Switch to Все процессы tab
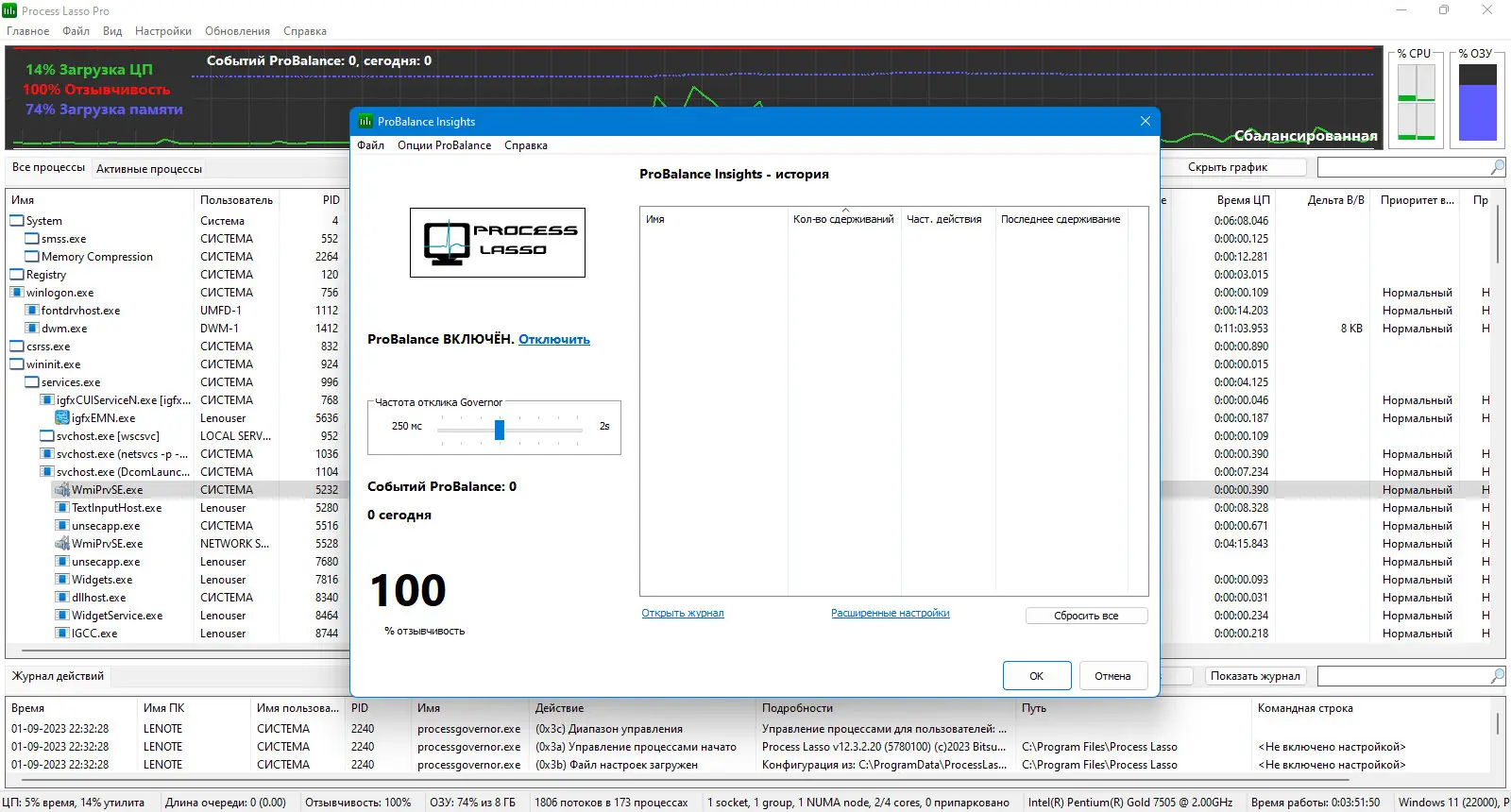Viewport: 1511px width, 812px height. coord(48,167)
